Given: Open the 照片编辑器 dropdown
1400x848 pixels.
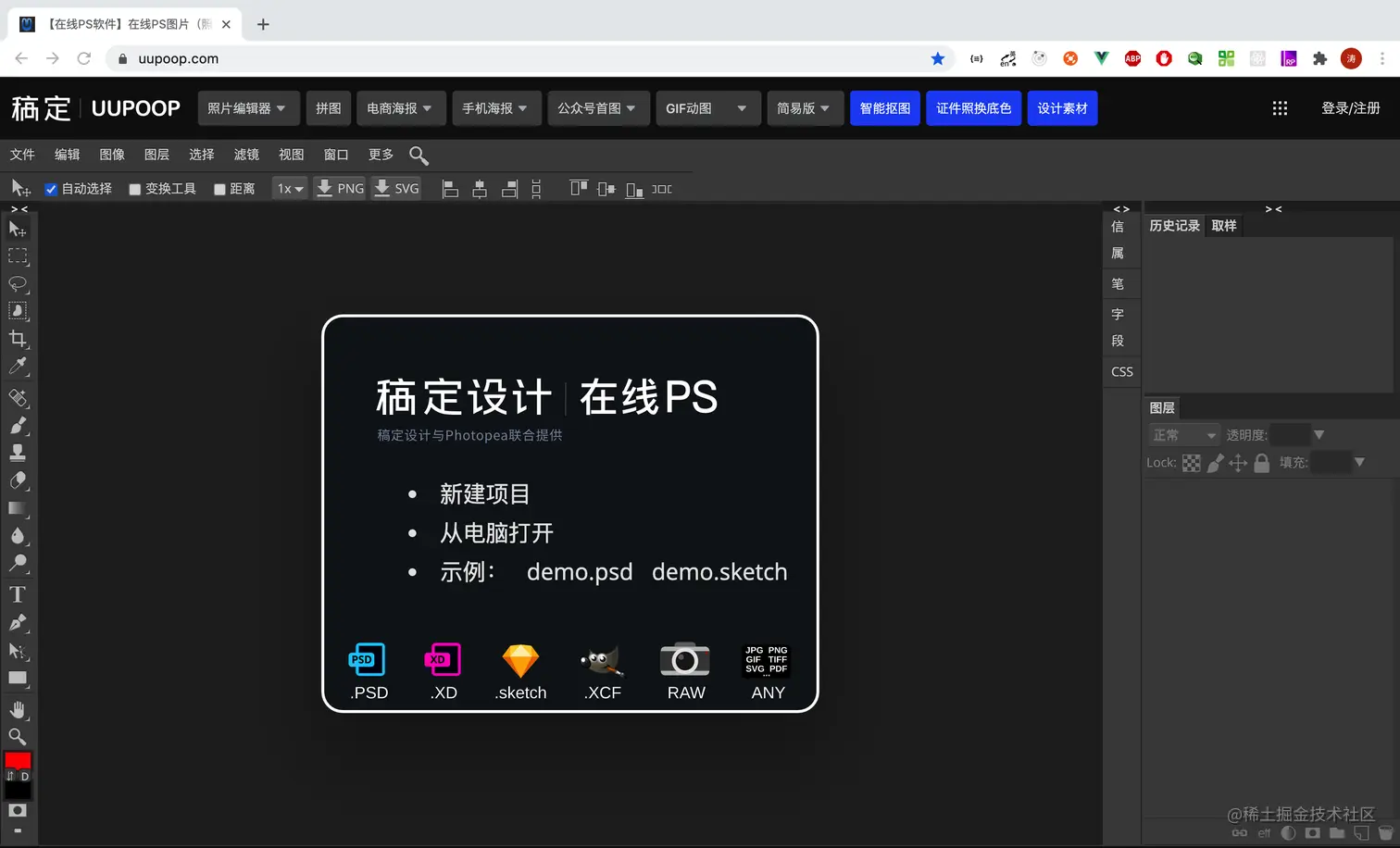Looking at the screenshot, I should pyautogui.click(x=248, y=108).
